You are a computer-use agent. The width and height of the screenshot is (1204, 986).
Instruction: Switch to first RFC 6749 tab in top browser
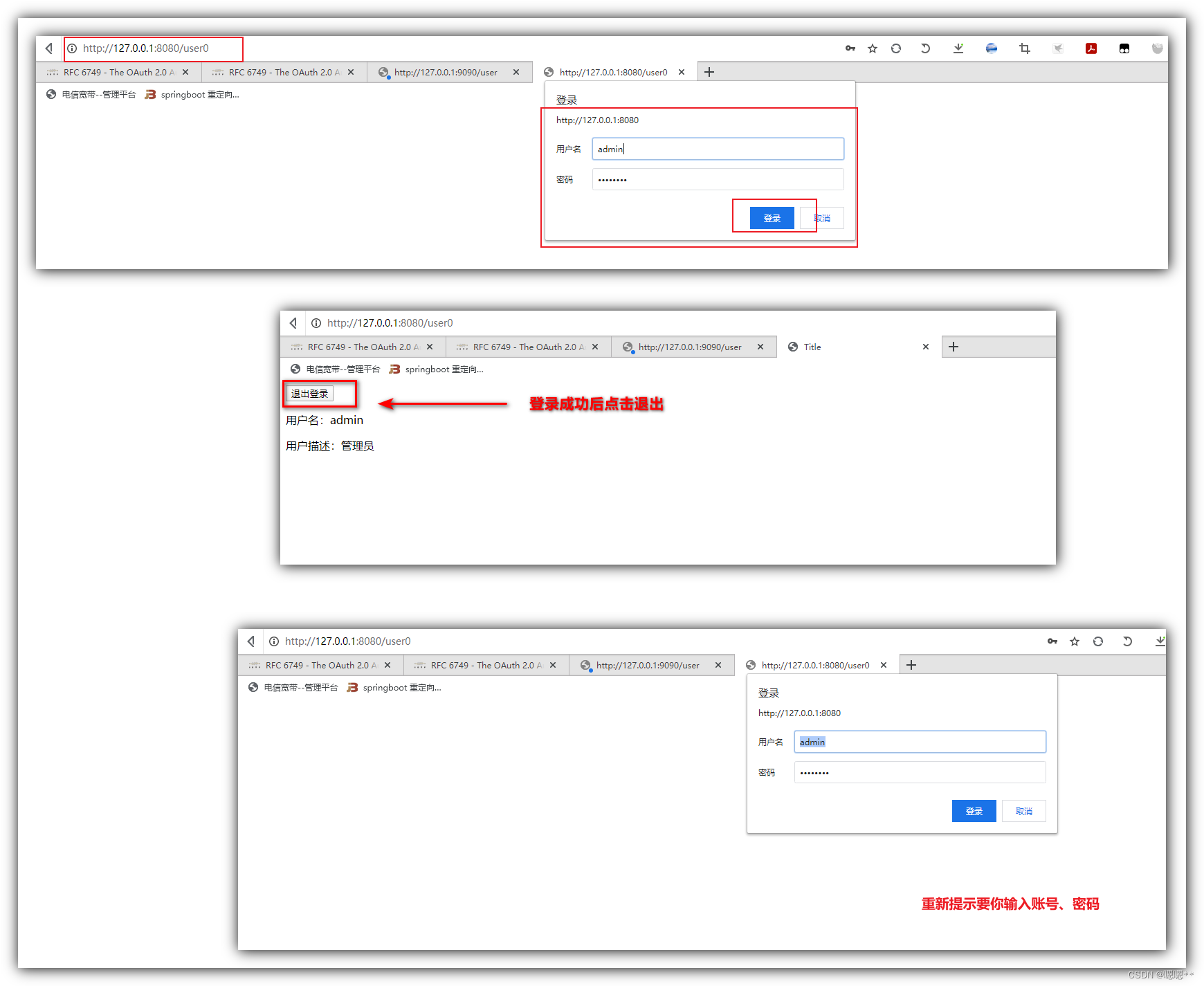(x=118, y=72)
